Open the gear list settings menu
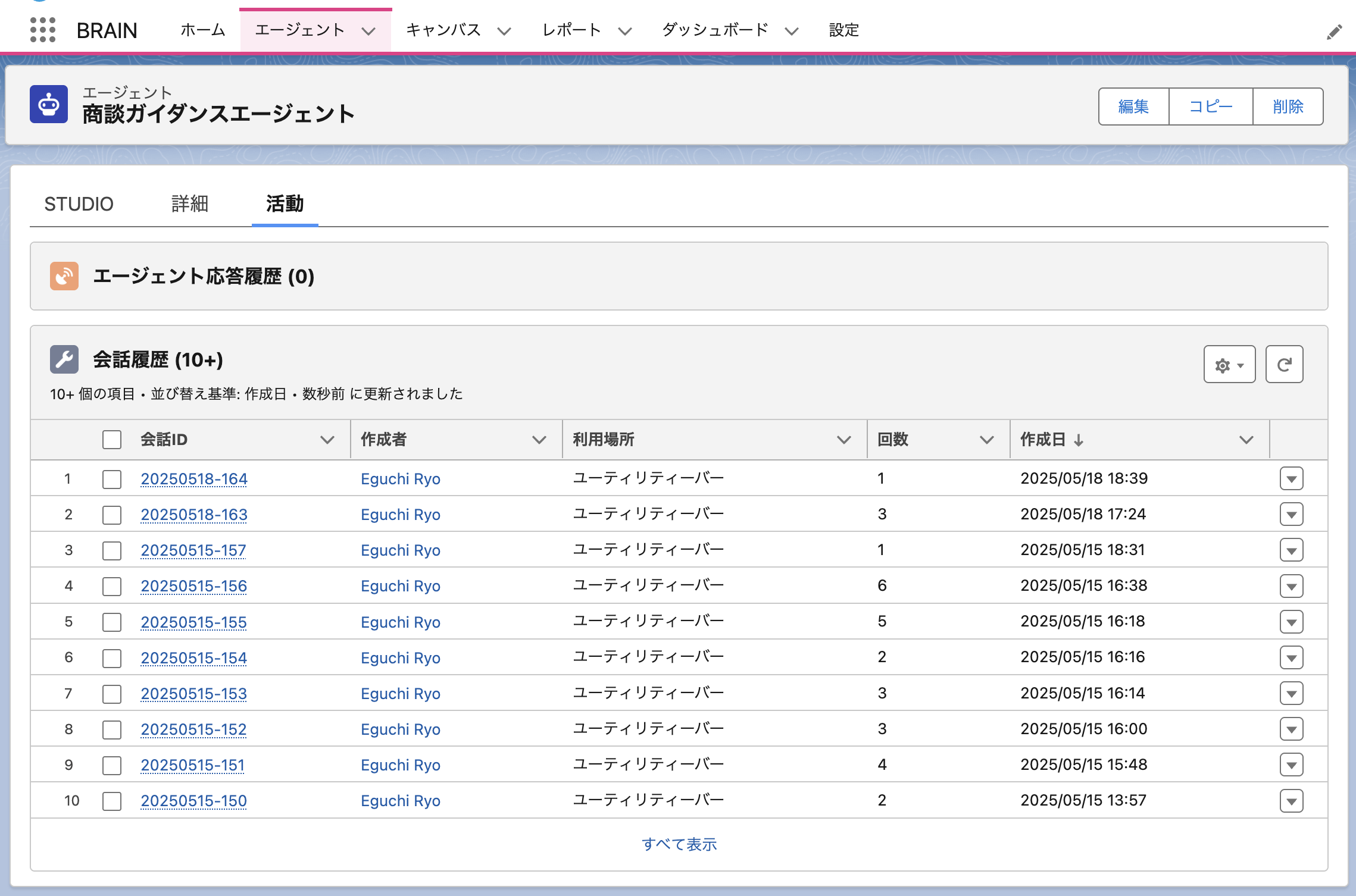This screenshot has height=896, width=1356. click(1229, 364)
